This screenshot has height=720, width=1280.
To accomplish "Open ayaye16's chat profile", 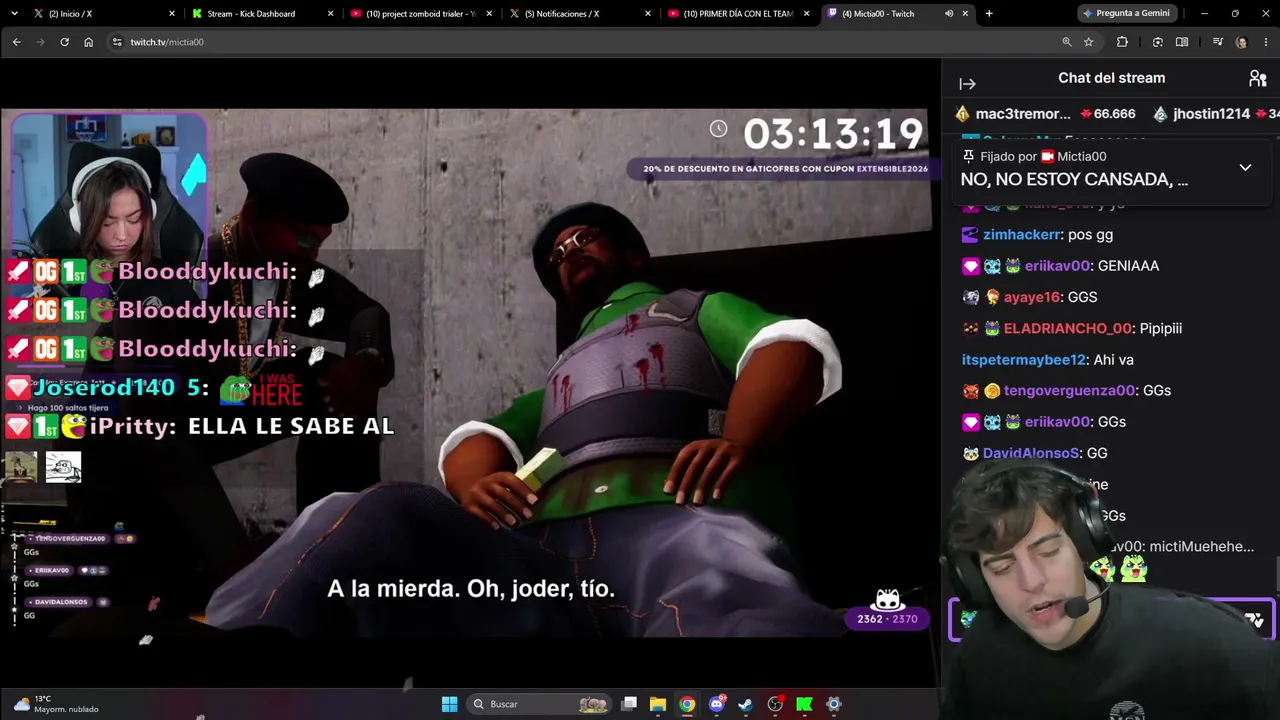I will tap(1031, 297).
